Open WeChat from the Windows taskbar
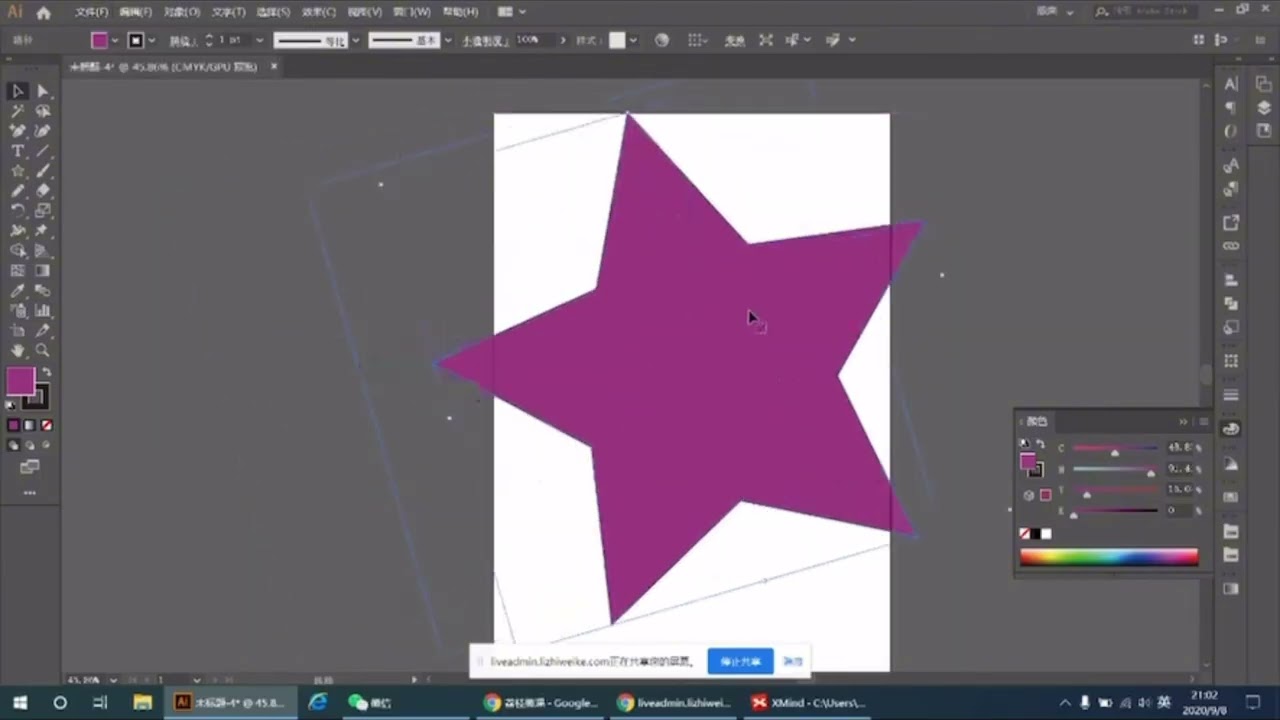The width and height of the screenshot is (1280, 720). [370, 703]
